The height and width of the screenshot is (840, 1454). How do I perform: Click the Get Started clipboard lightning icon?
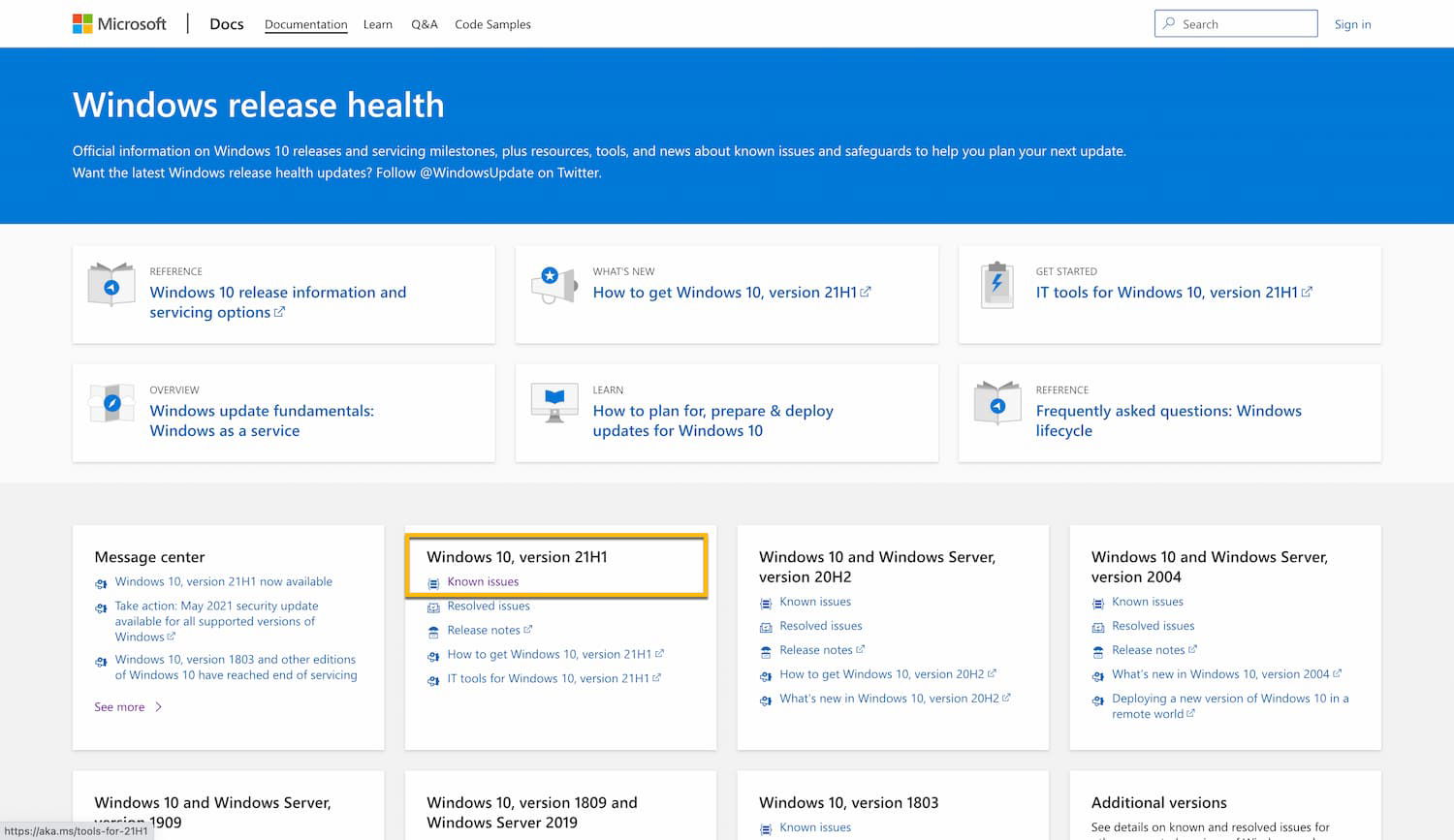click(x=997, y=285)
